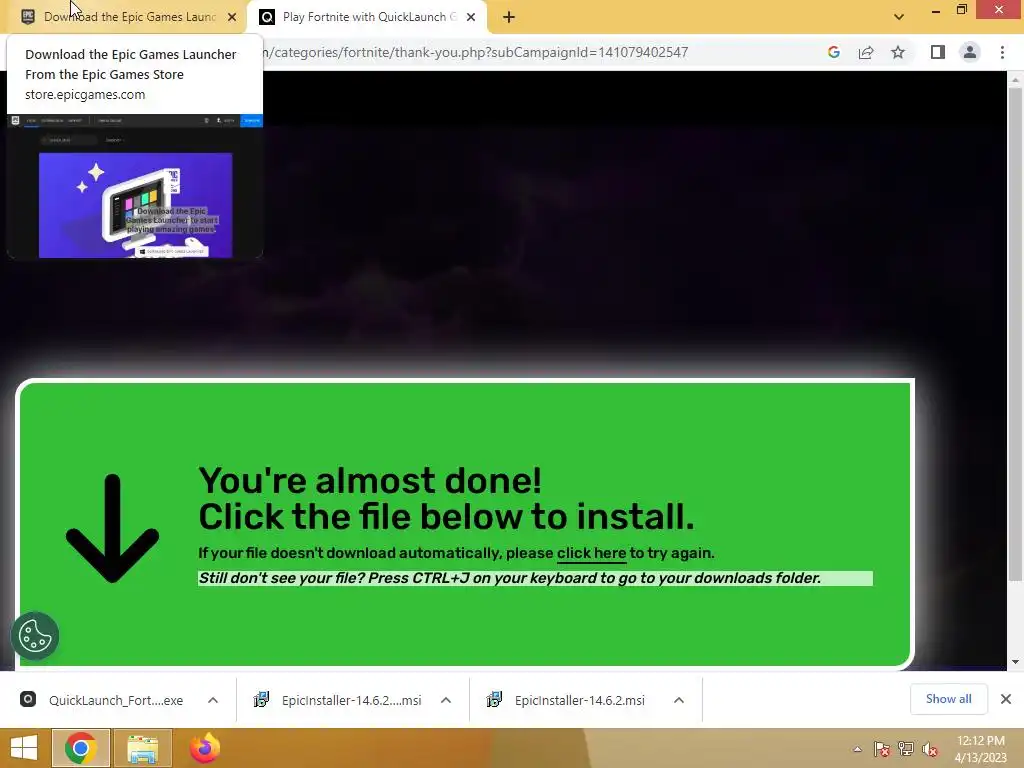
Task: Expand options for EpicInstaller-14.6.2....msi download
Action: [x=446, y=700]
